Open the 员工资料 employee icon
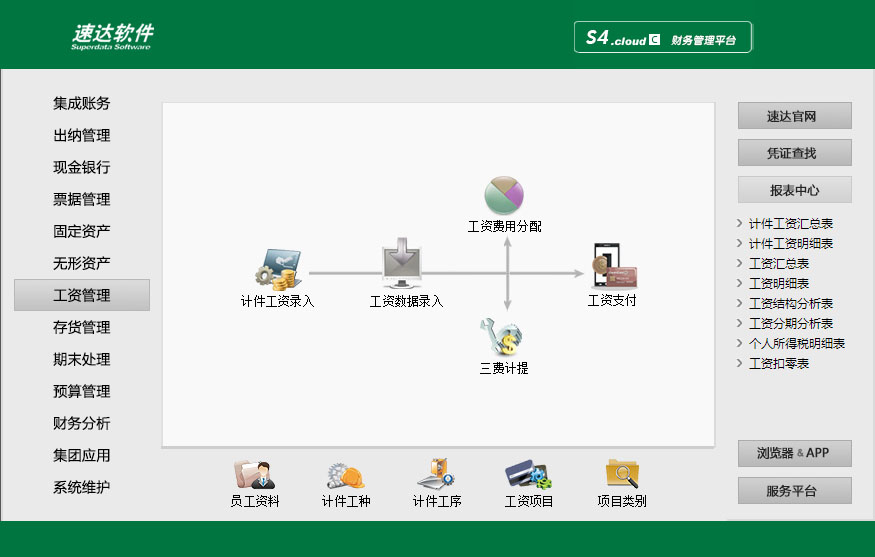 point(255,475)
